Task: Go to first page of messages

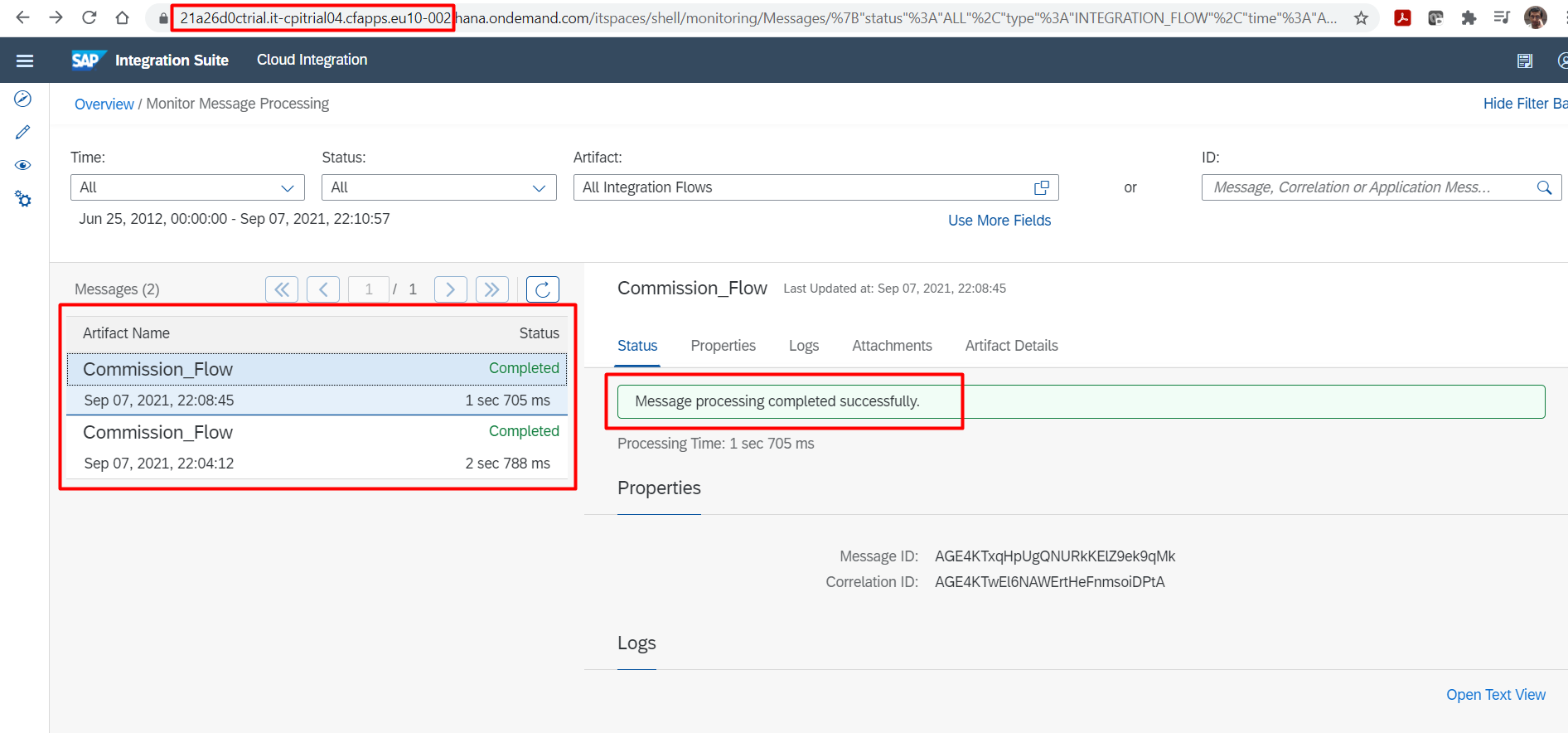Action: (x=282, y=289)
